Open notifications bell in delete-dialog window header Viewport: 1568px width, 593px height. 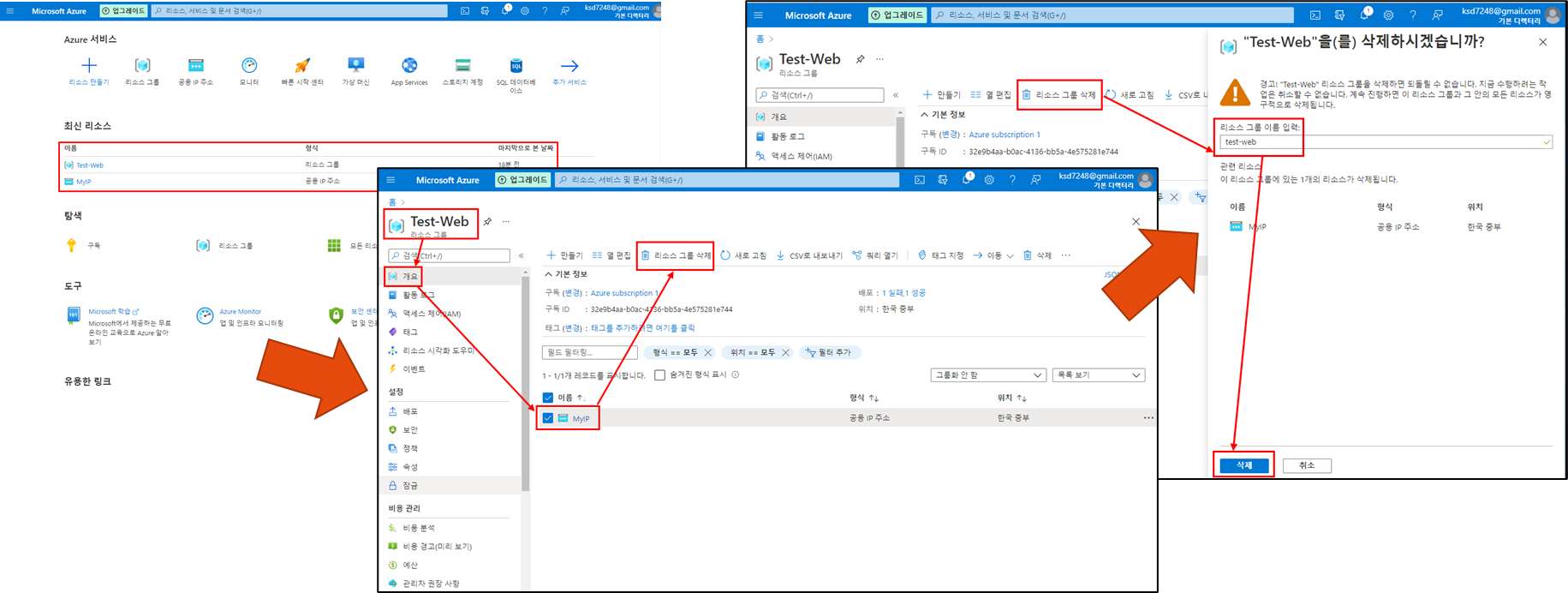click(1365, 15)
